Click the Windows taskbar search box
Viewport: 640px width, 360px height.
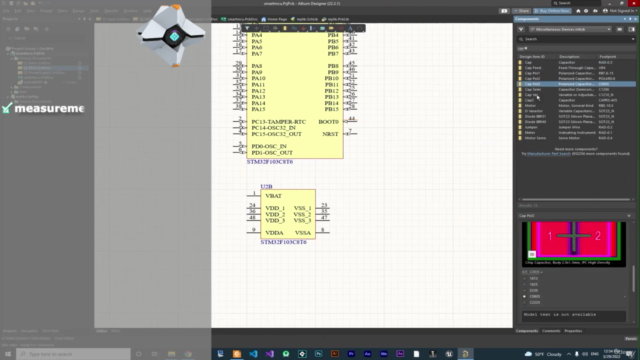(73, 354)
